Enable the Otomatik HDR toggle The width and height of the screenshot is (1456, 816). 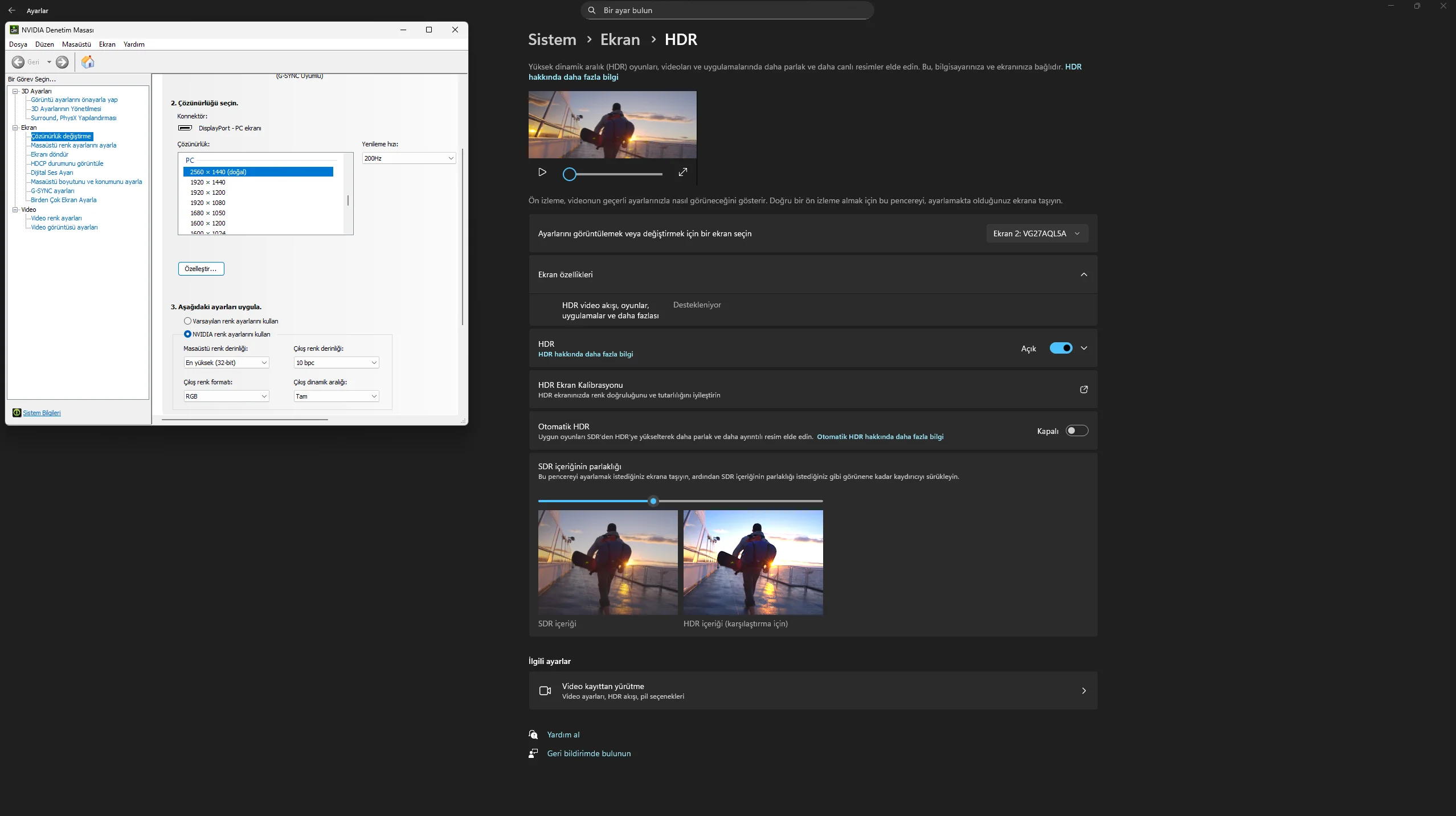pyautogui.click(x=1077, y=431)
